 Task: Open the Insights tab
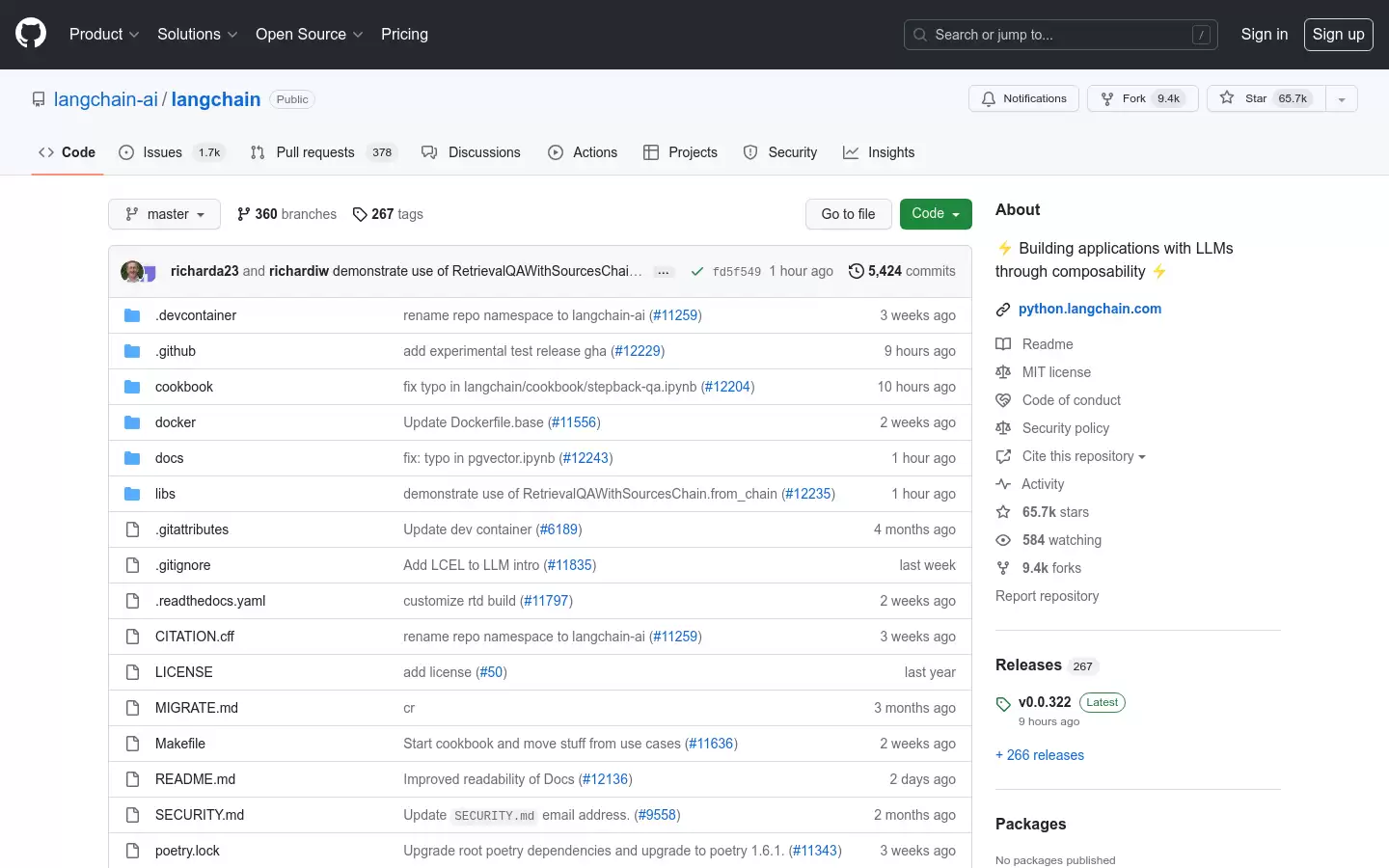pyautogui.click(x=879, y=152)
